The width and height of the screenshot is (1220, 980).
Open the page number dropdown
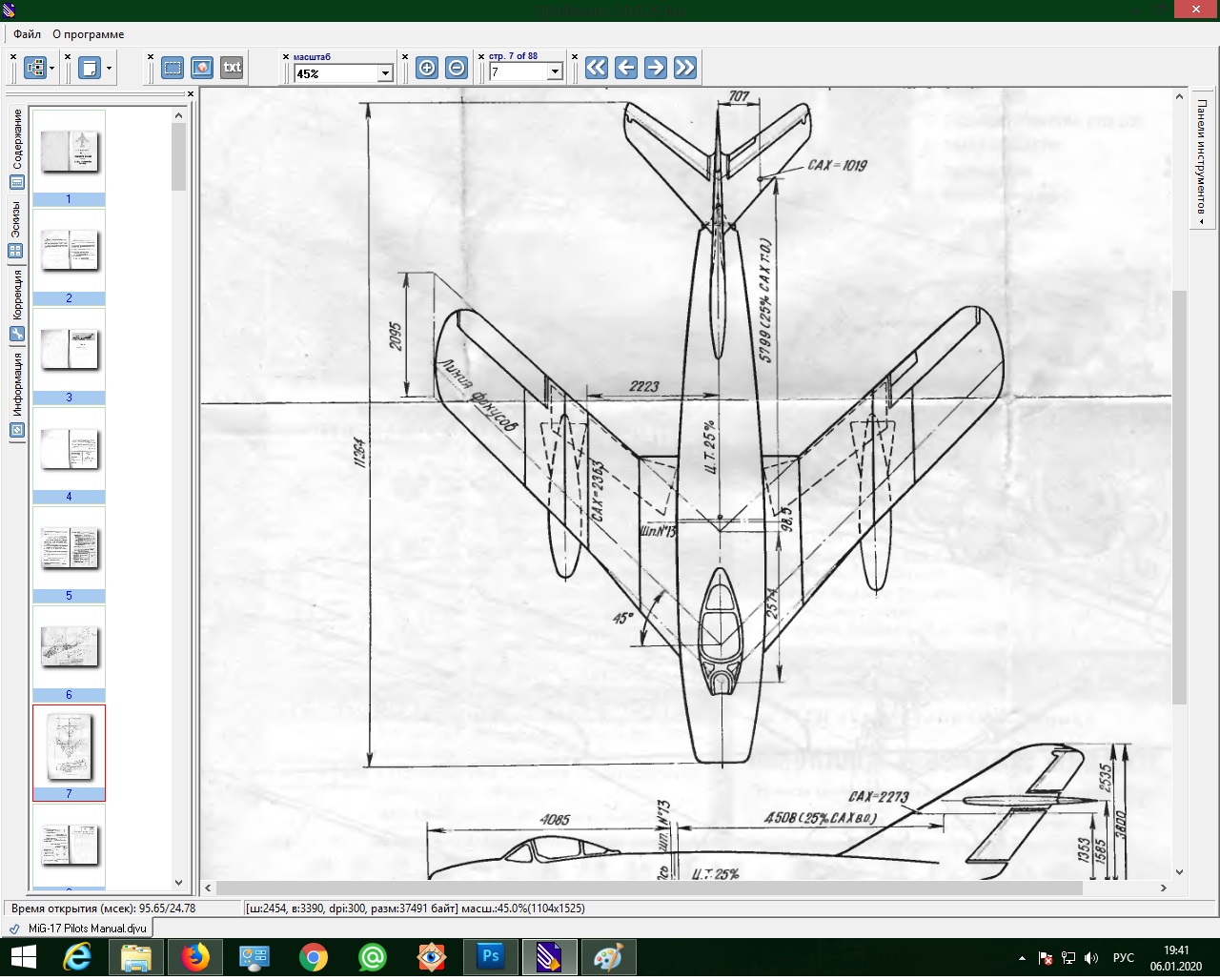pos(554,72)
